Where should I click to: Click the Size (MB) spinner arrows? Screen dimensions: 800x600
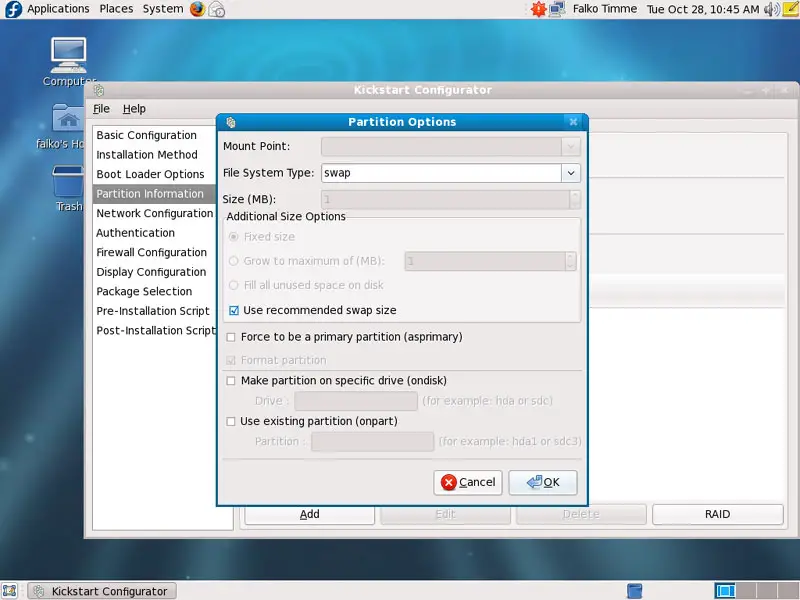(575, 199)
